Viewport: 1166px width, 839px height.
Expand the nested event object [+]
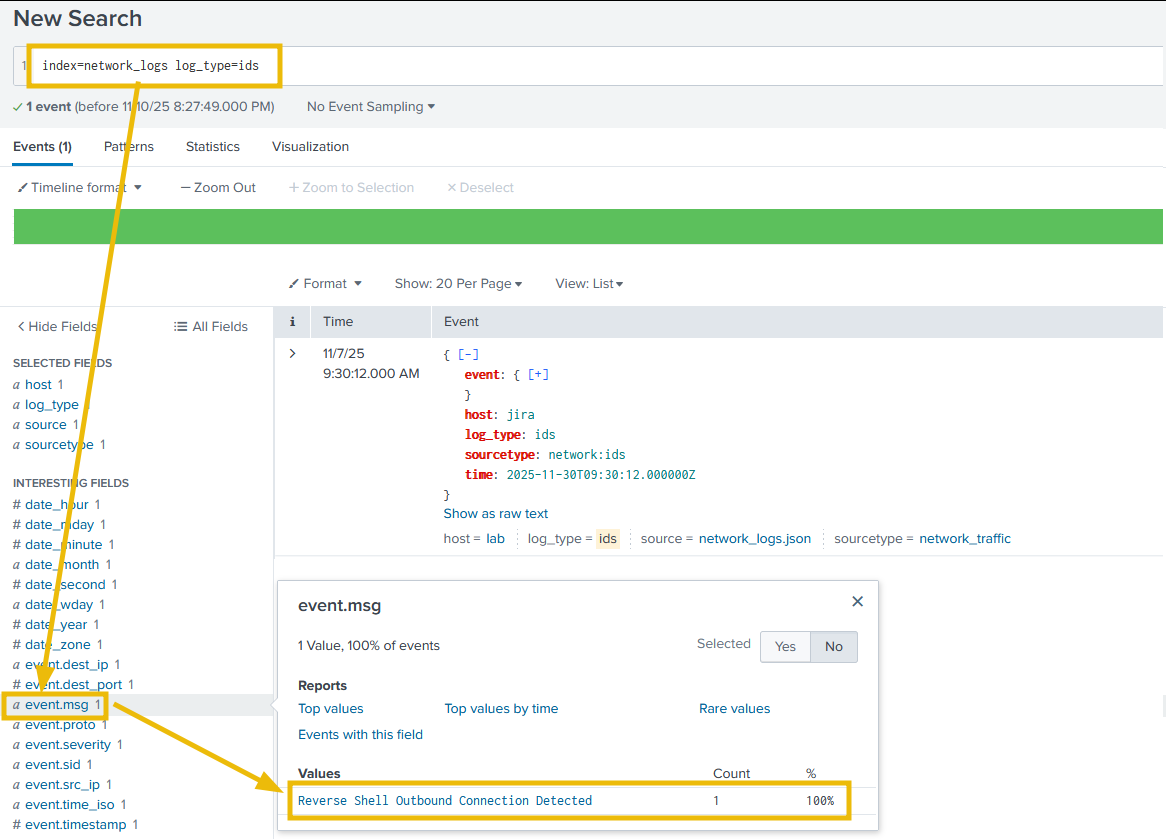pos(538,375)
